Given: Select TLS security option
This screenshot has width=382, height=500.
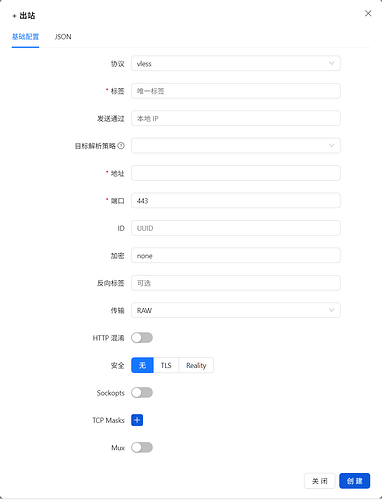Looking at the screenshot, I should (166, 365).
